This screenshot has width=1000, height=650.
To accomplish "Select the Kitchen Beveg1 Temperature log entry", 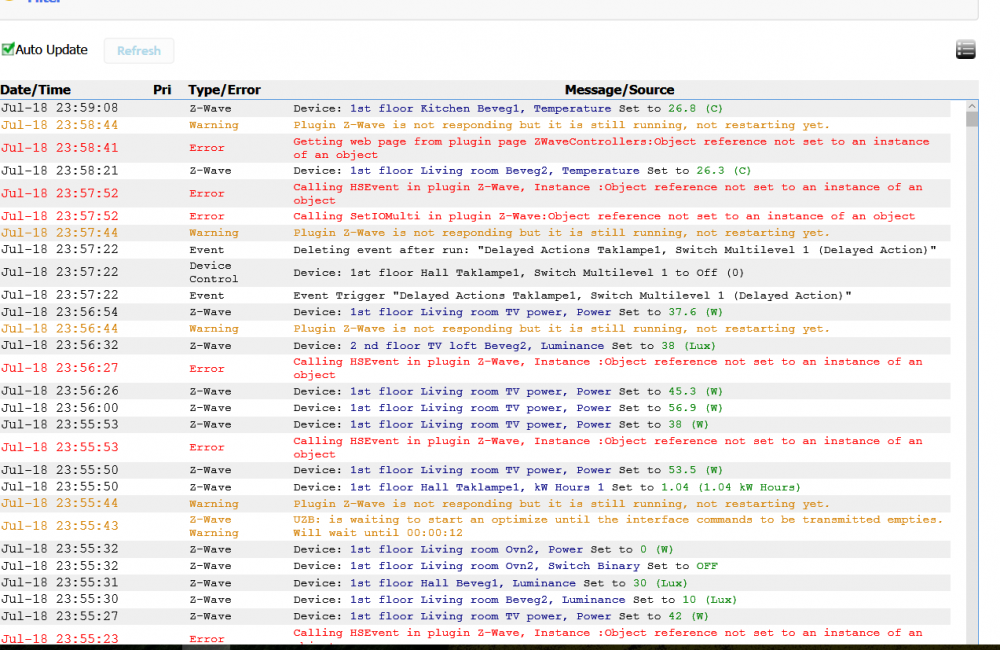I will click(499, 108).
